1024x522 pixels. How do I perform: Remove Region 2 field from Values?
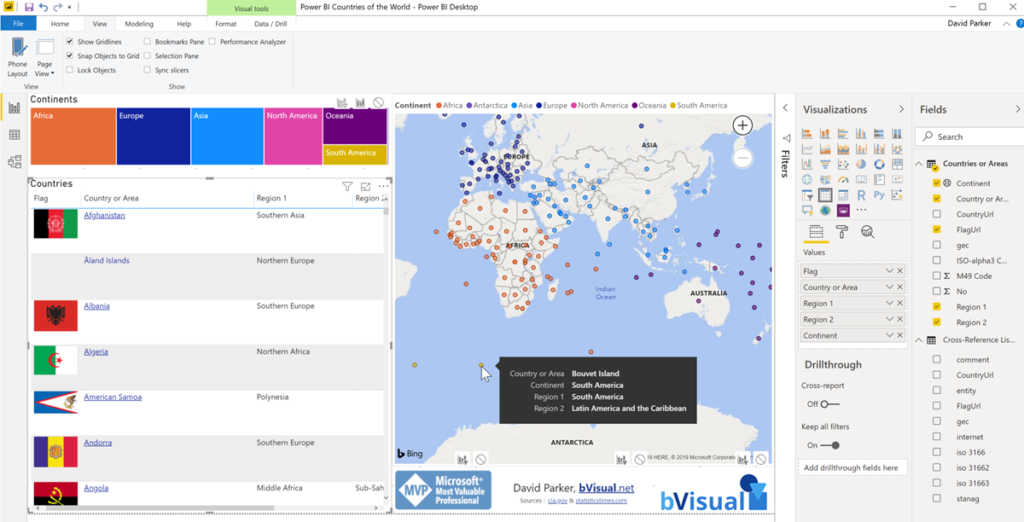pos(900,319)
